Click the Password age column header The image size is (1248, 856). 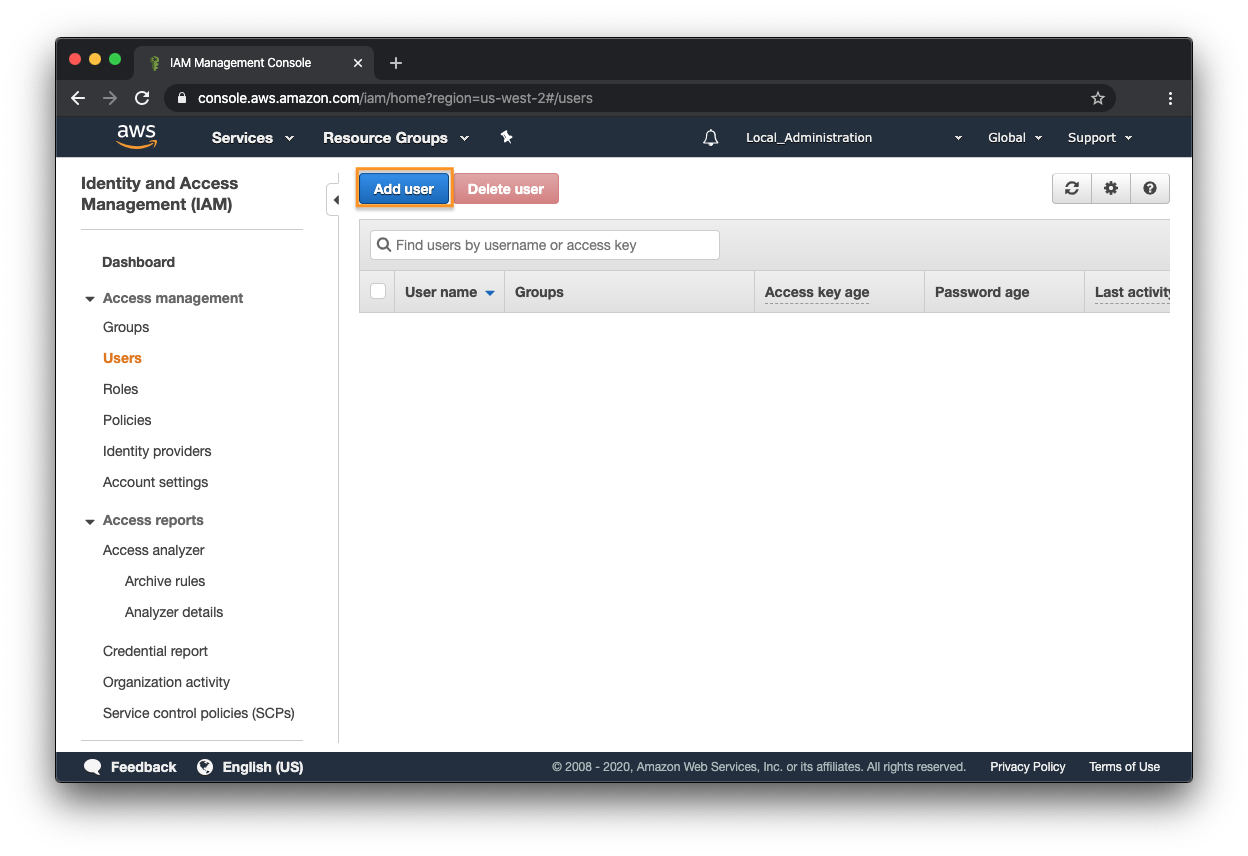(1004, 292)
